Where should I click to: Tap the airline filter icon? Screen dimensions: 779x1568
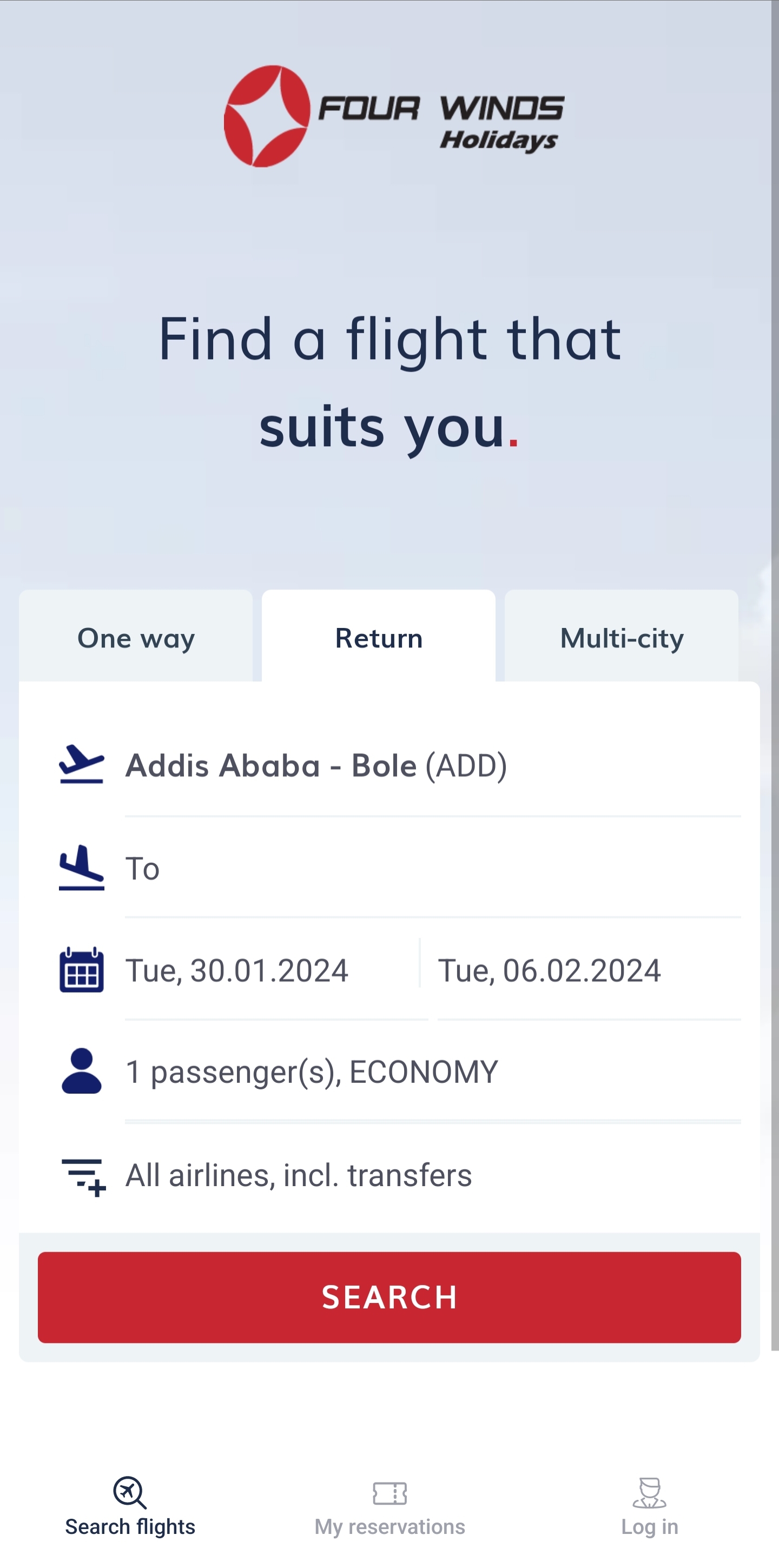pyautogui.click(x=84, y=1176)
